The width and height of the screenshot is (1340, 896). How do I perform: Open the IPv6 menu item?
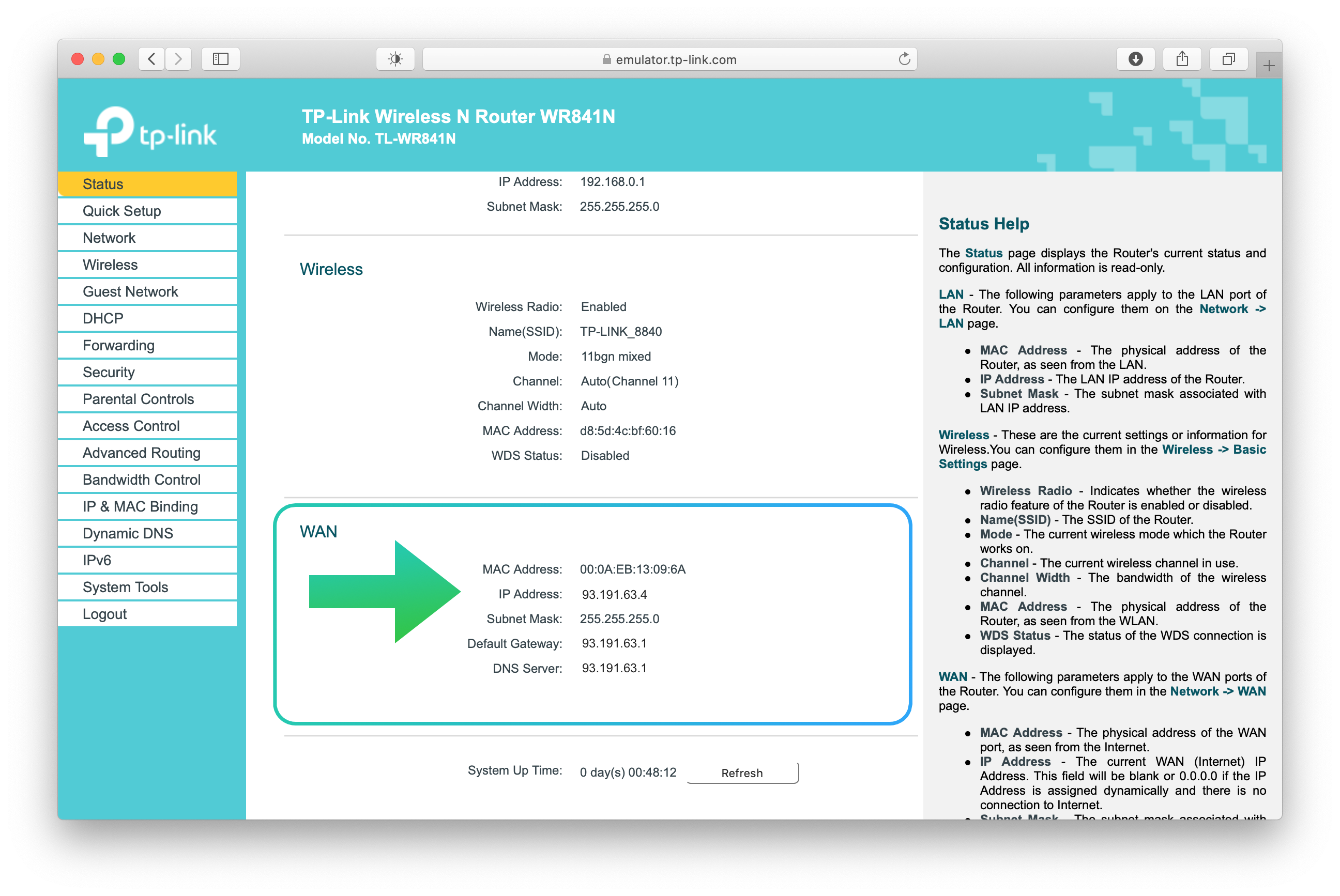(147, 560)
